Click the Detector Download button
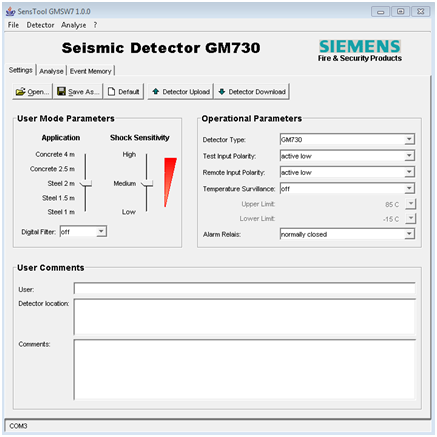Image resolution: width=437 pixels, height=437 pixels. pos(252,92)
